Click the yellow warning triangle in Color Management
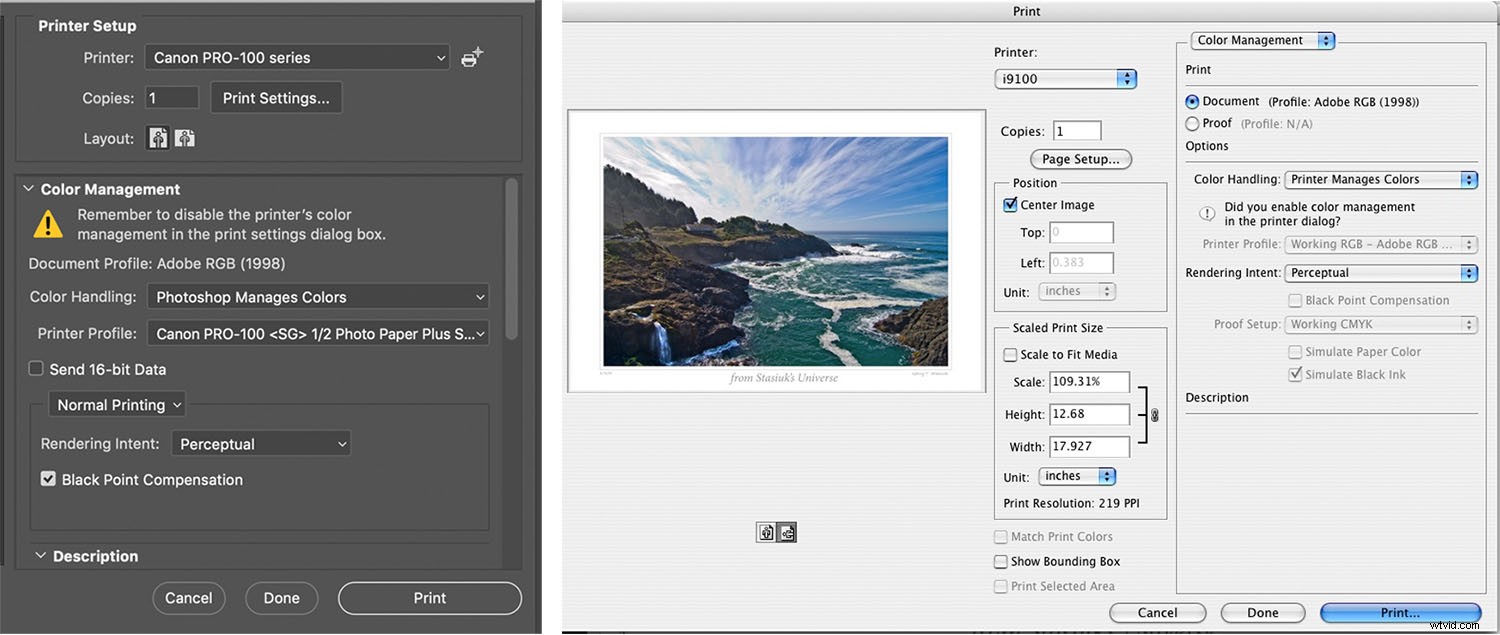This screenshot has height=635, width=1500. (47, 223)
